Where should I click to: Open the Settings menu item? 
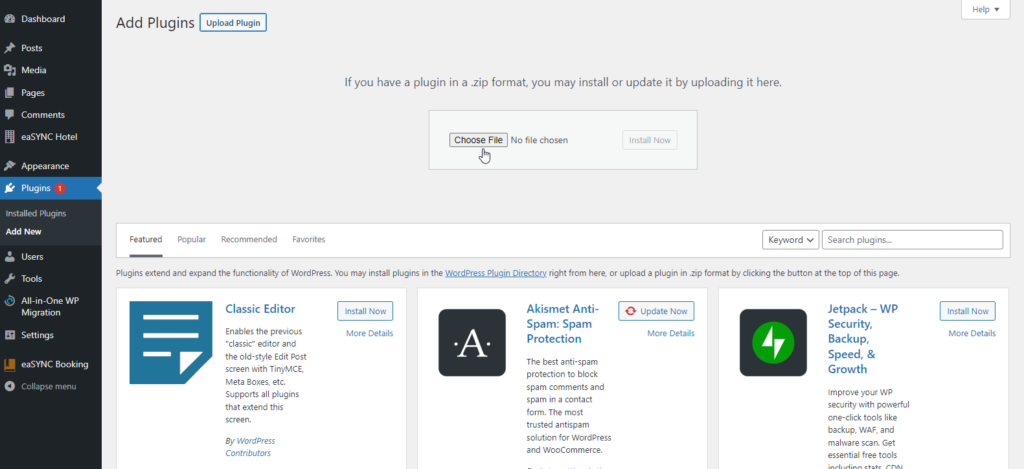coord(51,335)
